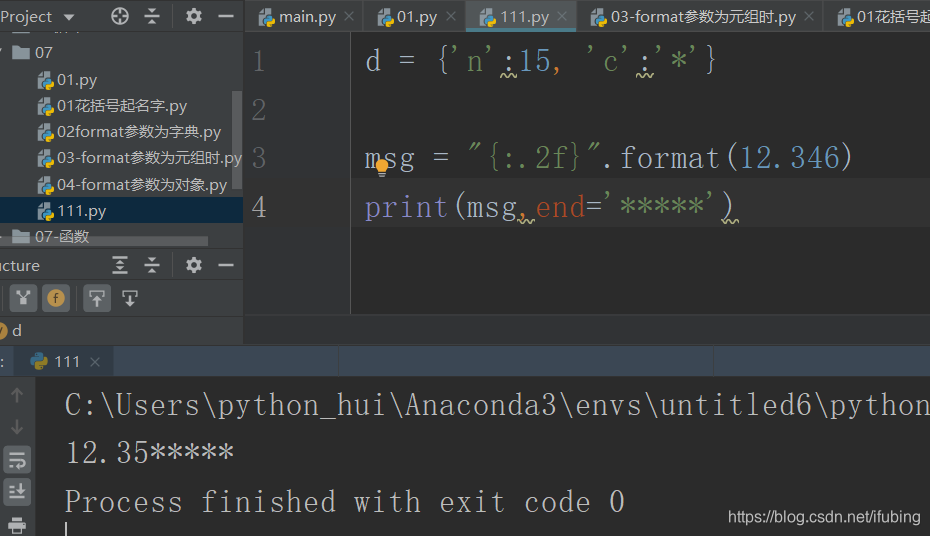Toggle soft-wrap in the run console
Viewport: 930px width, 536px height.
coord(17,460)
